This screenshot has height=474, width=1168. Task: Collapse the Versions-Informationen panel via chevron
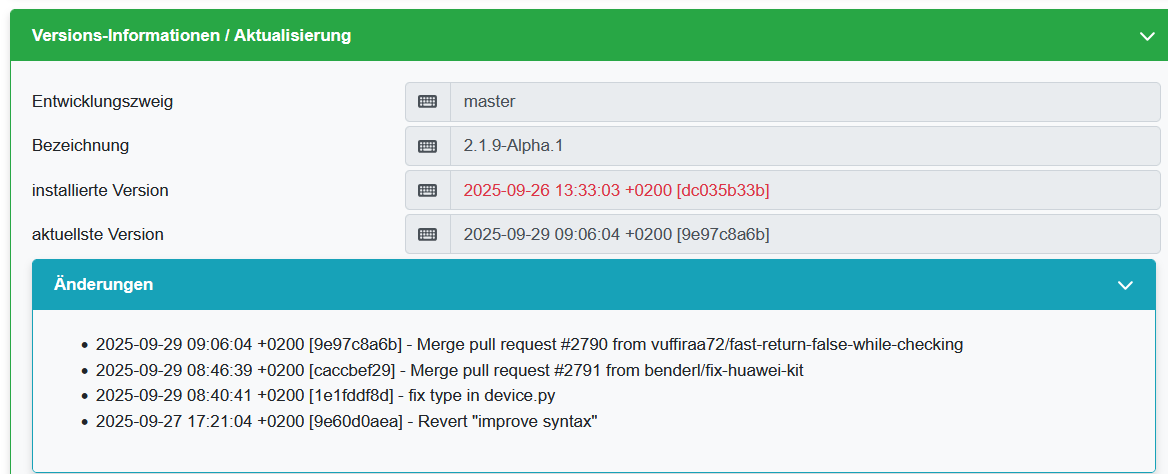pos(1147,36)
